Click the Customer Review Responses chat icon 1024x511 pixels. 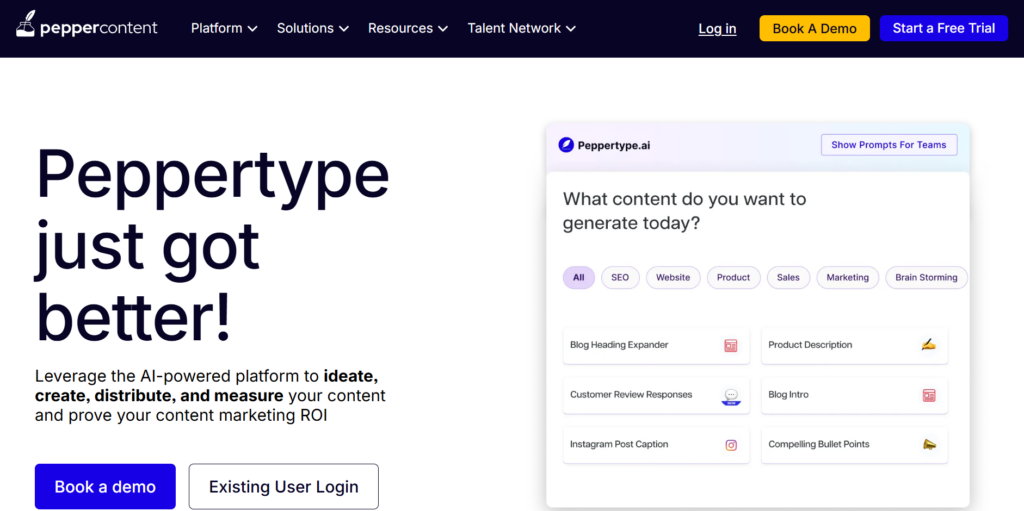coord(731,396)
